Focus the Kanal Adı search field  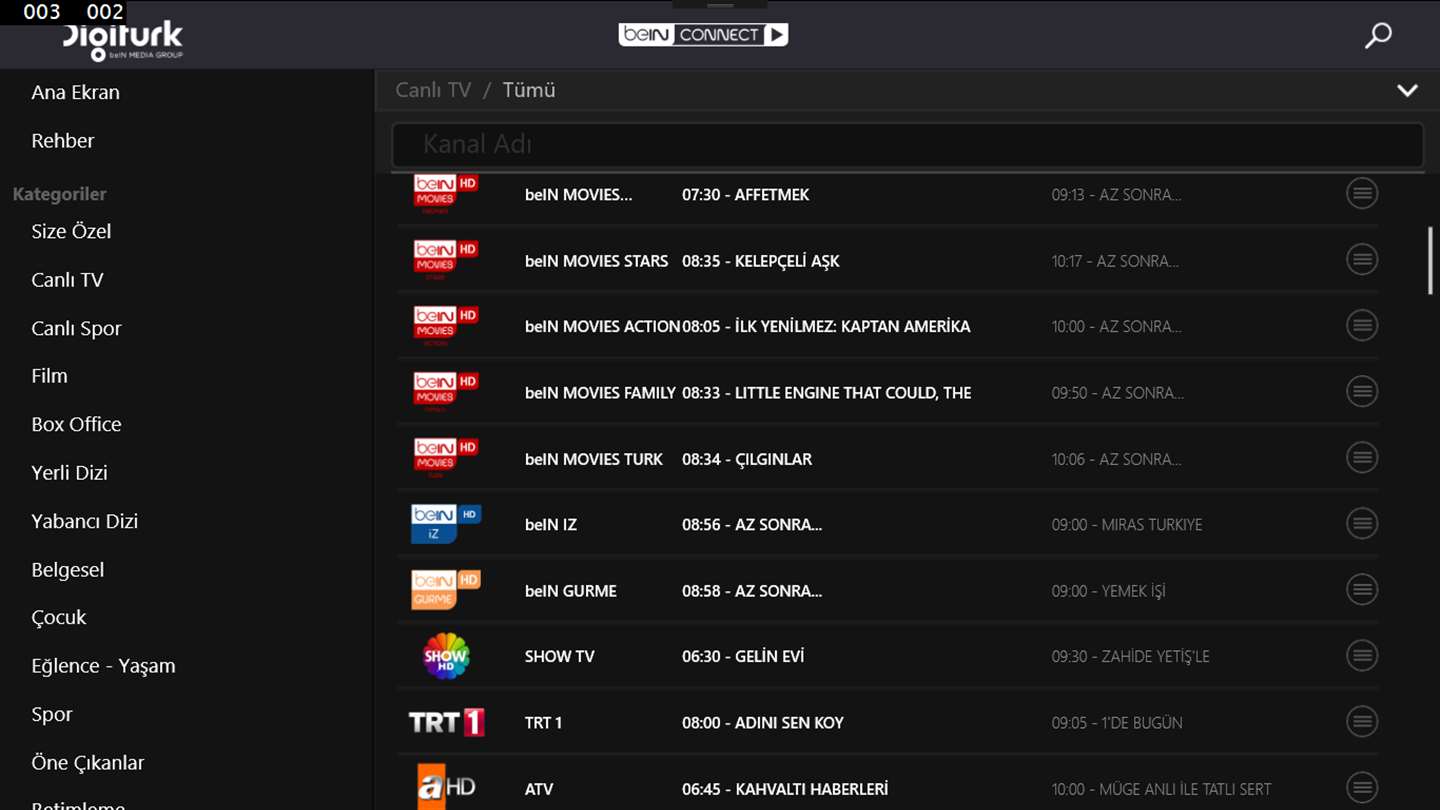coord(907,145)
